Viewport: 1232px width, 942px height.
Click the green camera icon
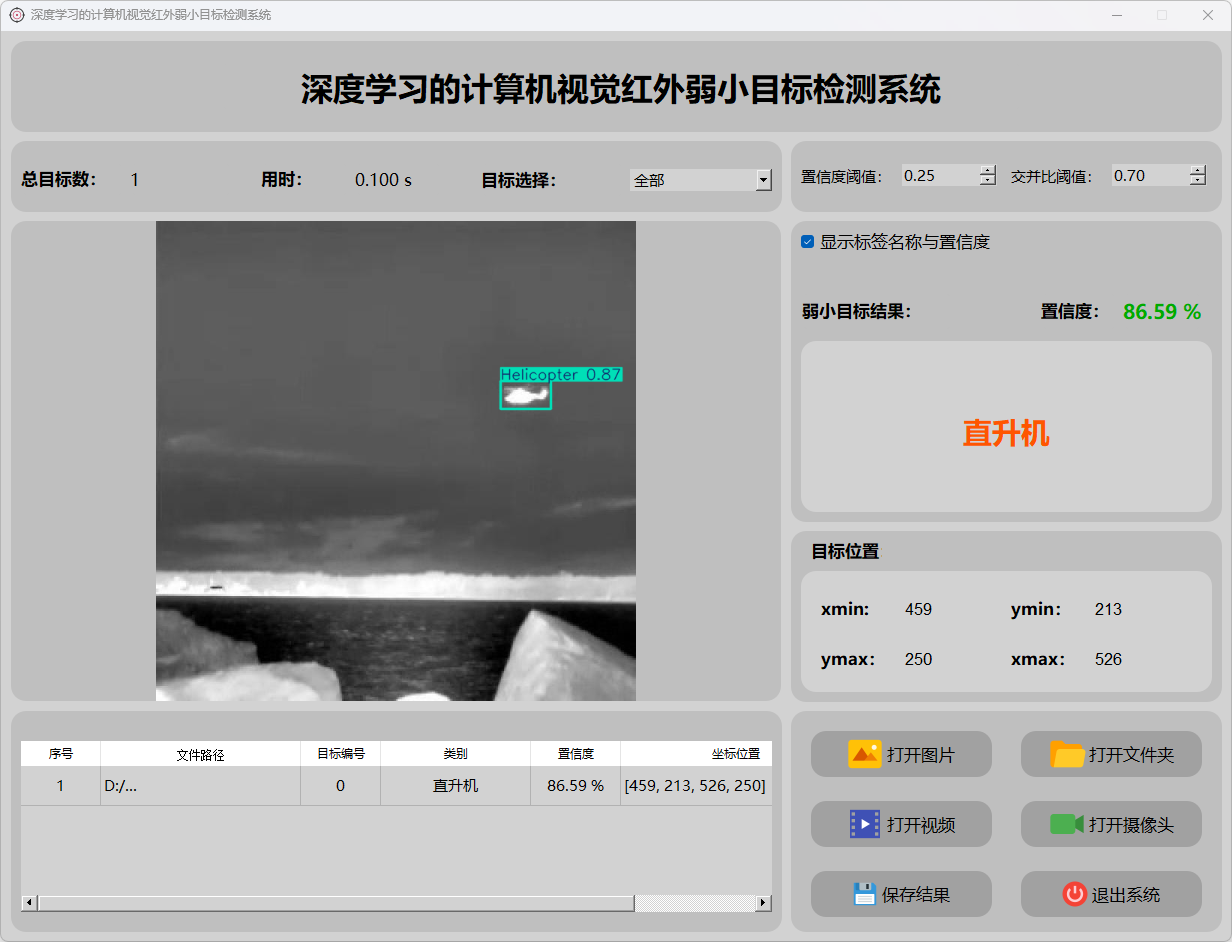tap(1066, 824)
